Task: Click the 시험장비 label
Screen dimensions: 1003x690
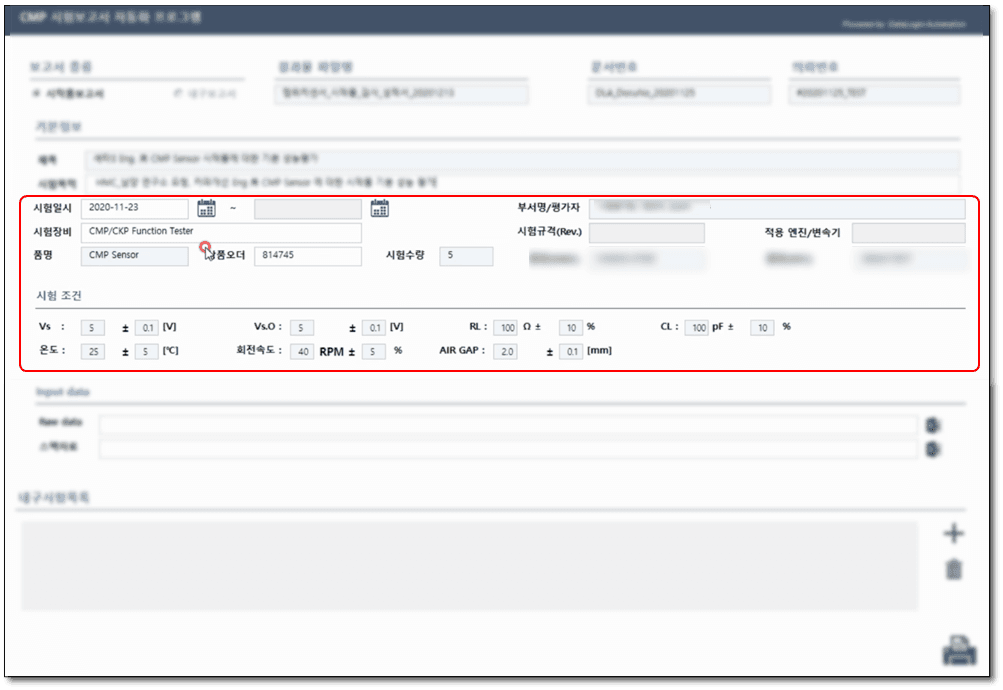Action: point(52,232)
